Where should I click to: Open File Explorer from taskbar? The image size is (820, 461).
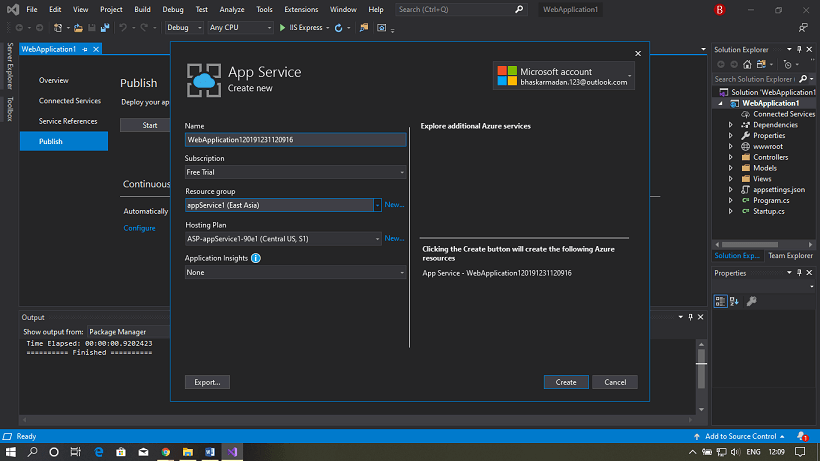[x=188, y=452]
